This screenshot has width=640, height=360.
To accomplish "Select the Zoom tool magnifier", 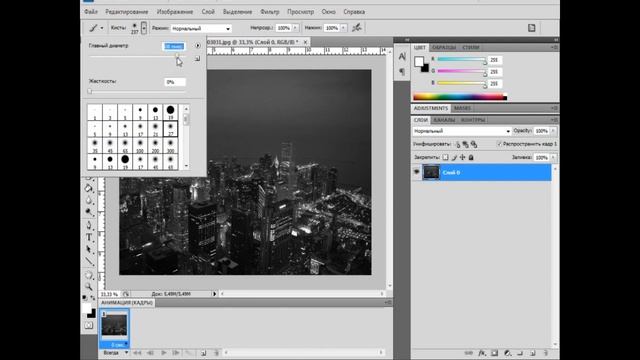I will click(89, 287).
